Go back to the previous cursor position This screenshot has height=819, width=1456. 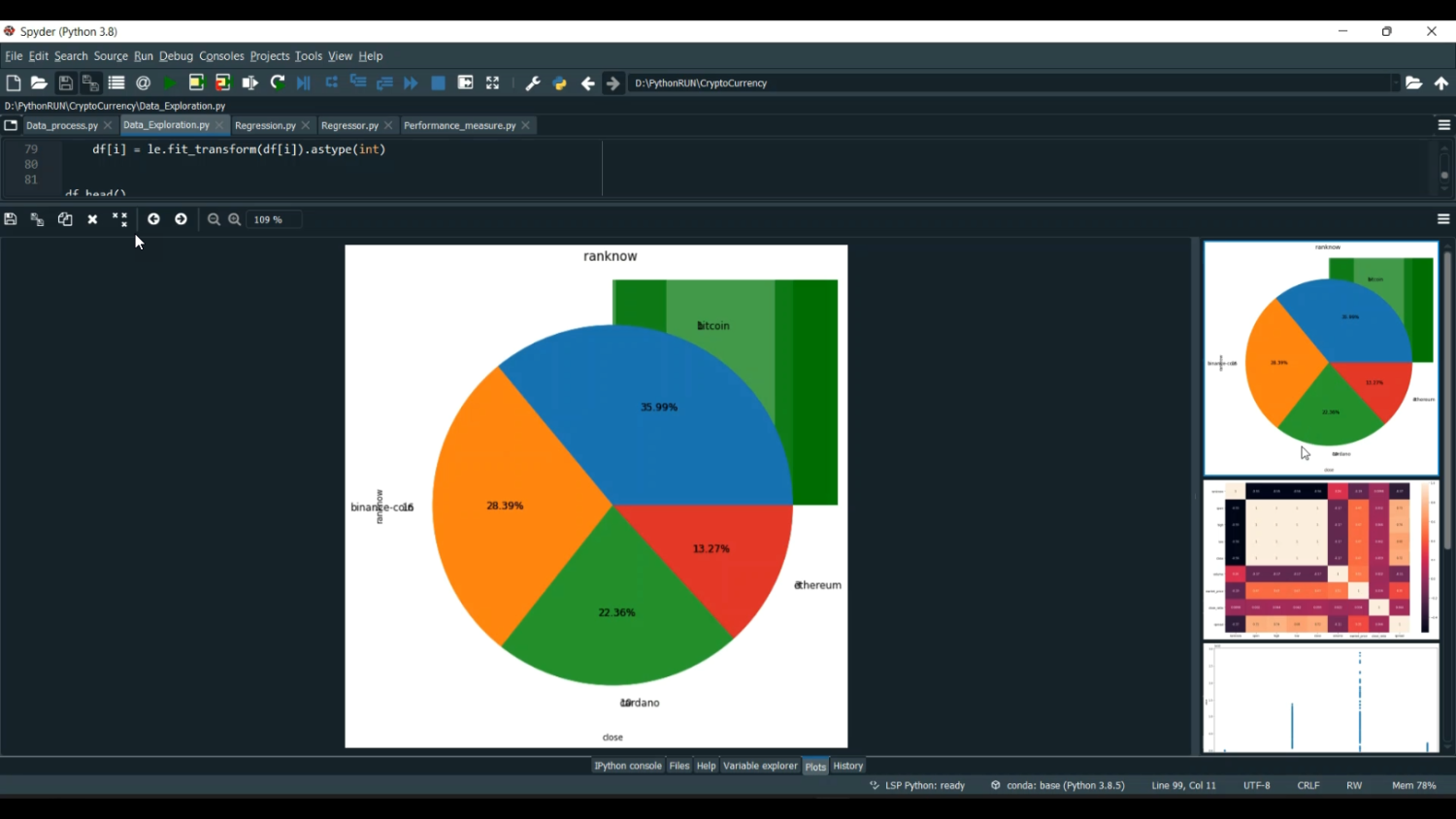(x=587, y=83)
